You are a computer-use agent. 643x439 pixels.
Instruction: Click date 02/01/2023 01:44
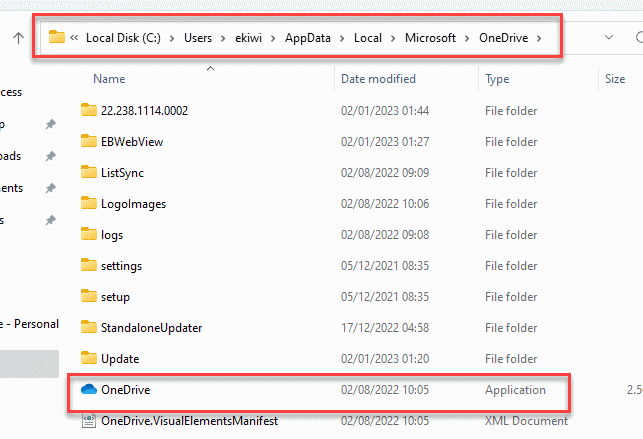pyautogui.click(x=385, y=111)
